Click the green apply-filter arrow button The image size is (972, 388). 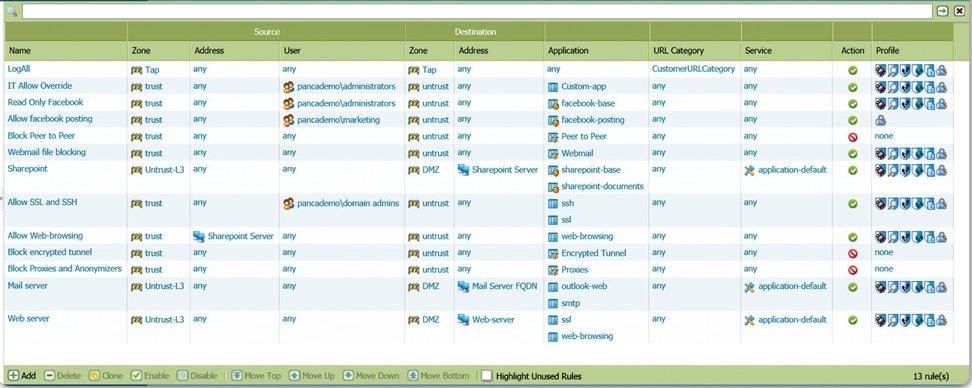click(942, 11)
